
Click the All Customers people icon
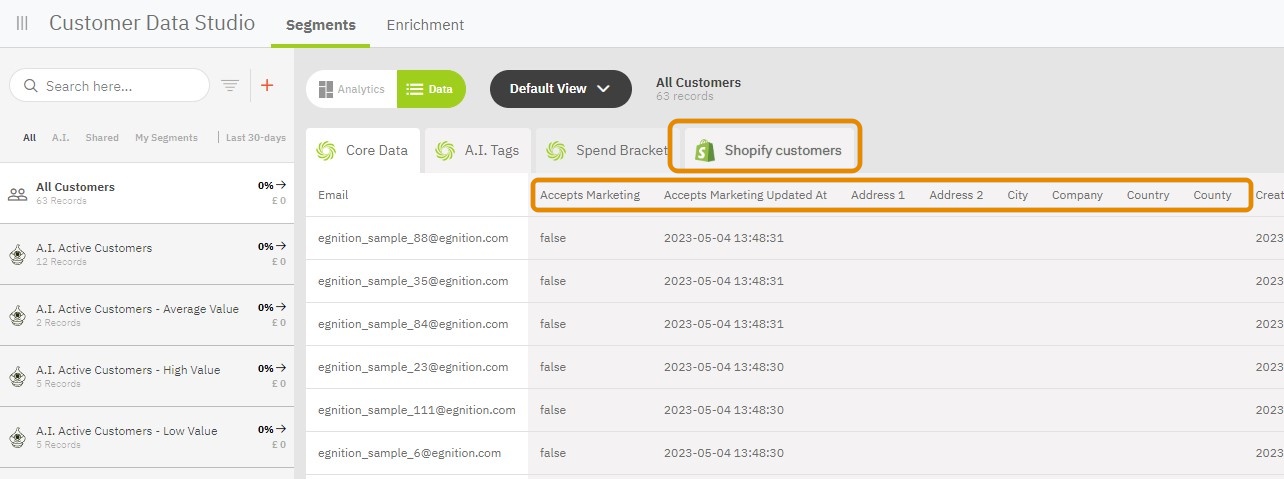[17, 194]
